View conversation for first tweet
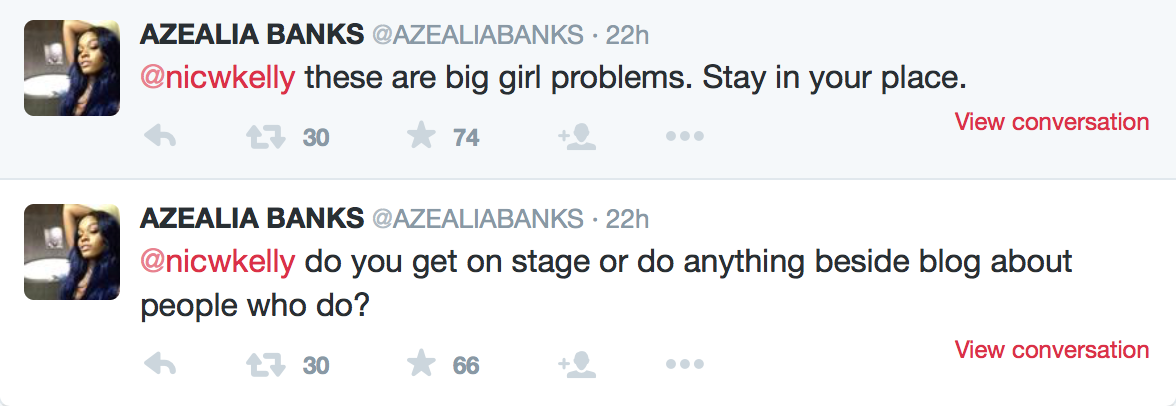This screenshot has width=1176, height=406. coord(1051,122)
